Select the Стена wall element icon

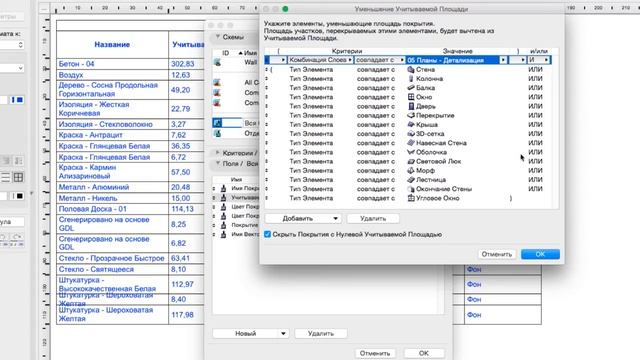point(411,69)
